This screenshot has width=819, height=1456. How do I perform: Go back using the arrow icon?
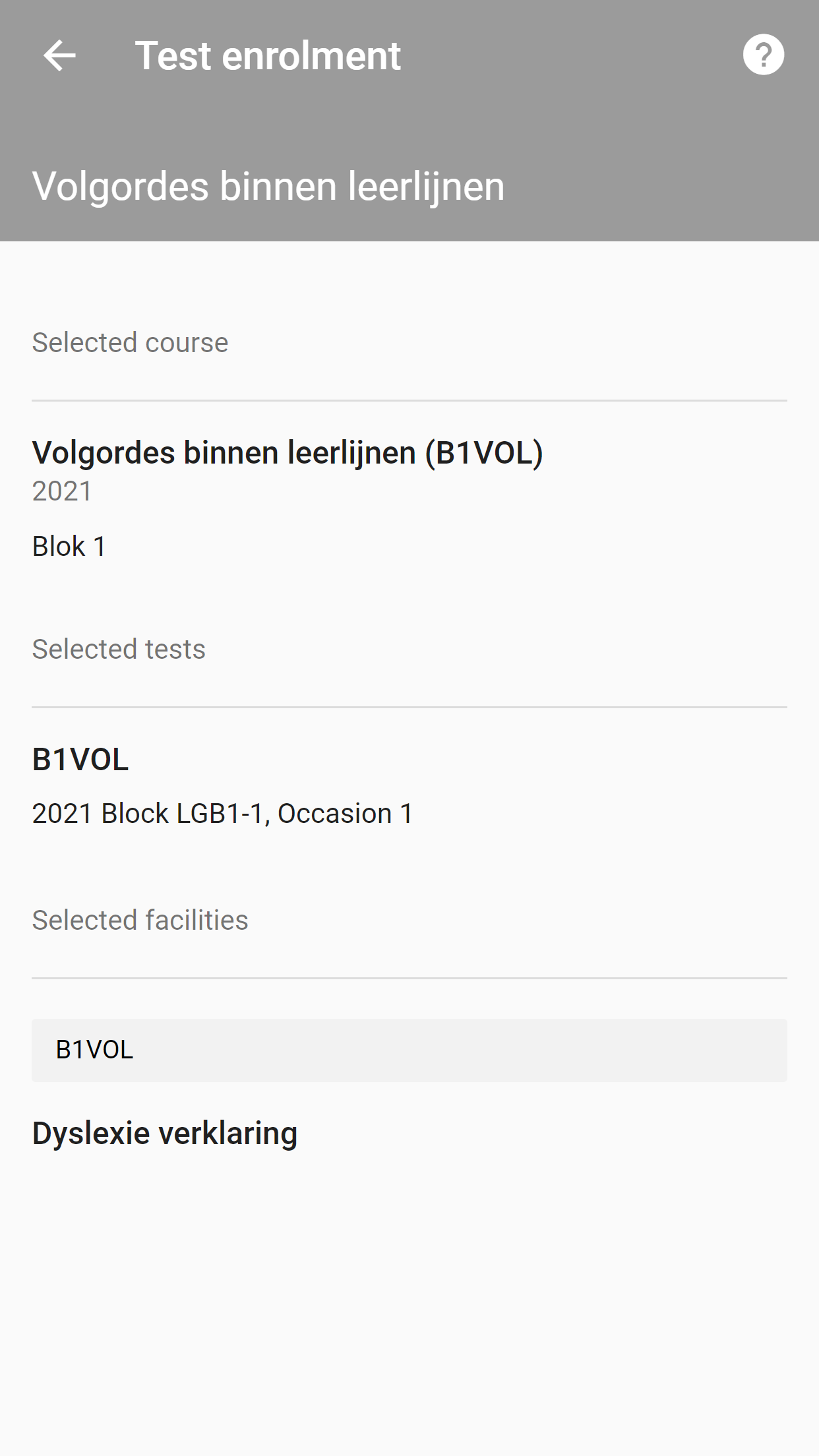point(59,55)
